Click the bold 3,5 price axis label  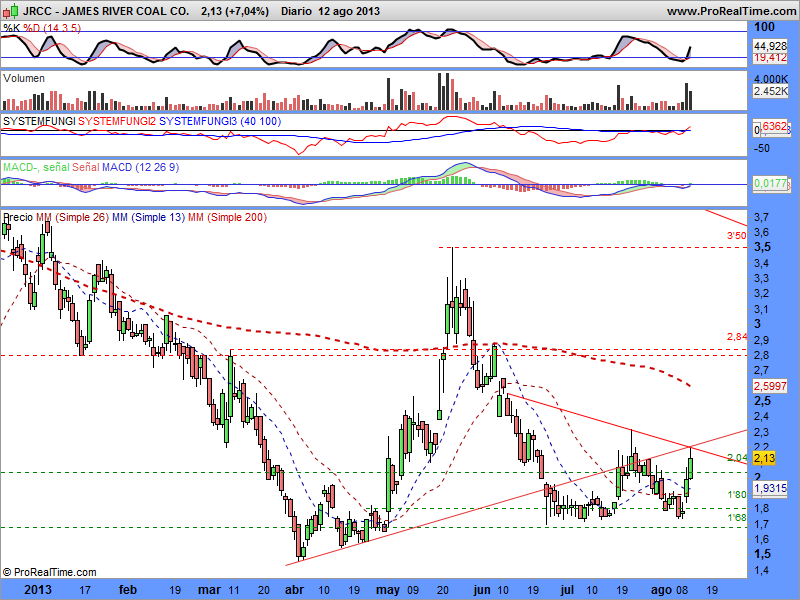coord(763,247)
